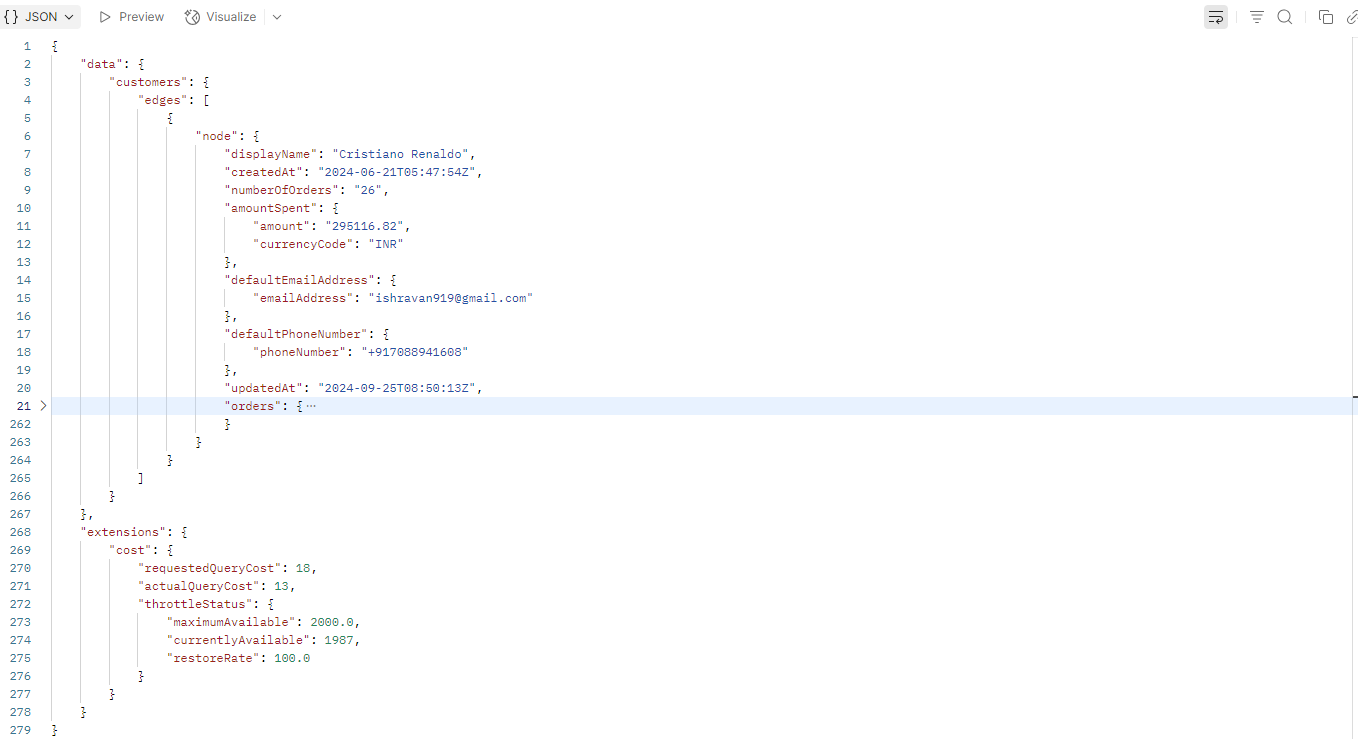Switch to the Preview tab
Image resolution: width=1358 pixels, height=744 pixels.
(x=132, y=17)
